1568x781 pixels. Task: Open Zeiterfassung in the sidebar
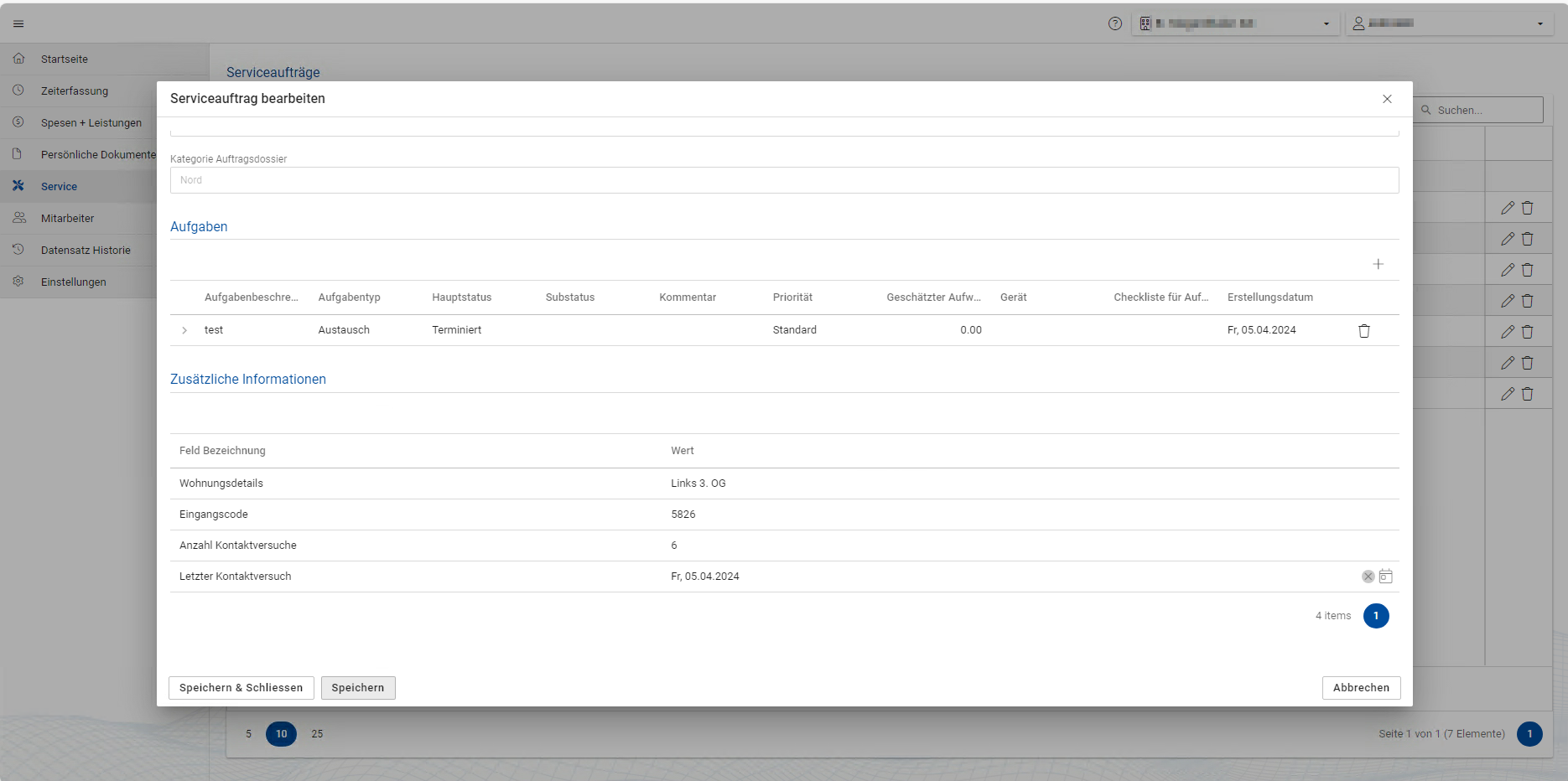tap(75, 91)
